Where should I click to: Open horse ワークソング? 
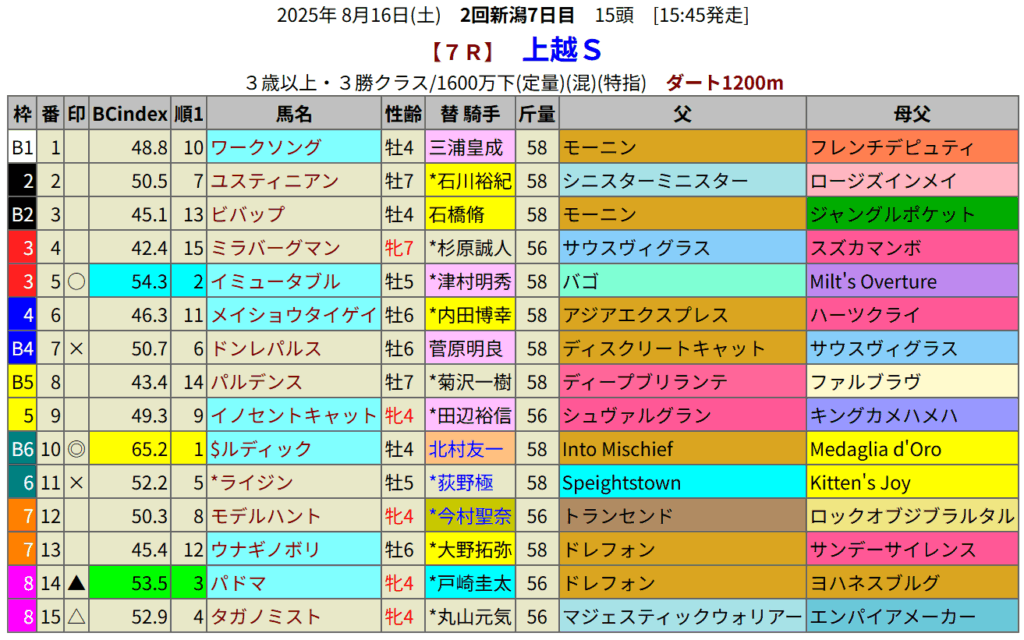pyautogui.click(x=266, y=148)
